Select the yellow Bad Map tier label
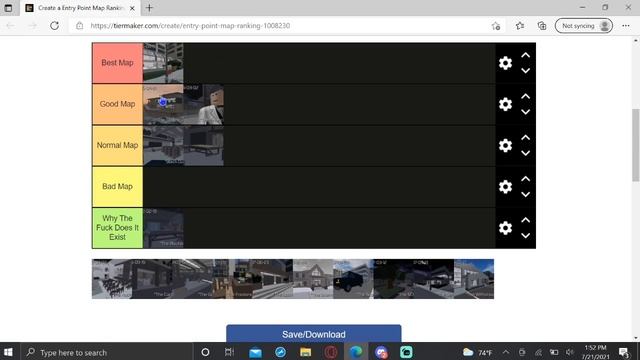Viewport: 640px width, 360px height. (118, 187)
